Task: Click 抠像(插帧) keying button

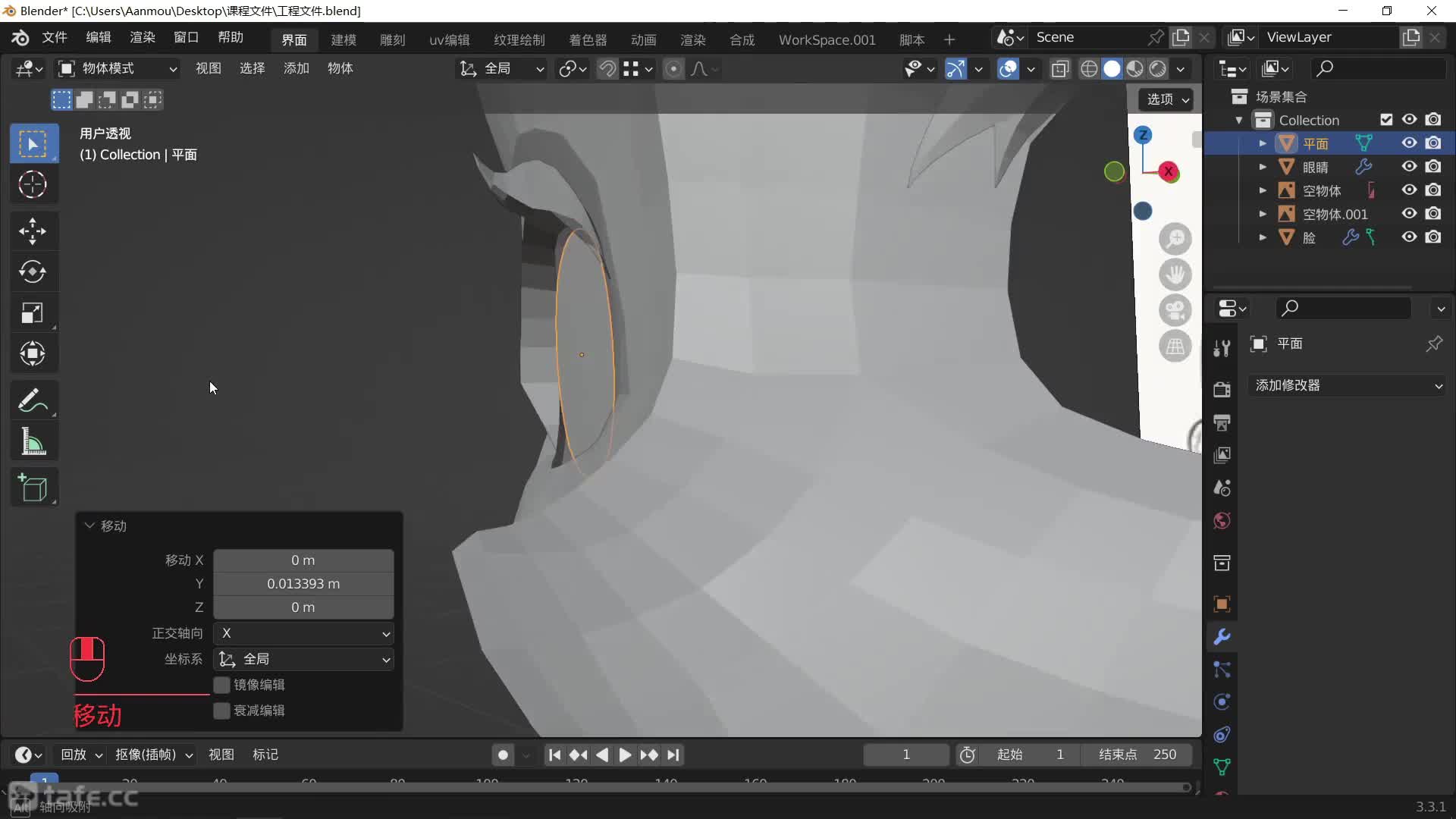Action: coord(154,755)
